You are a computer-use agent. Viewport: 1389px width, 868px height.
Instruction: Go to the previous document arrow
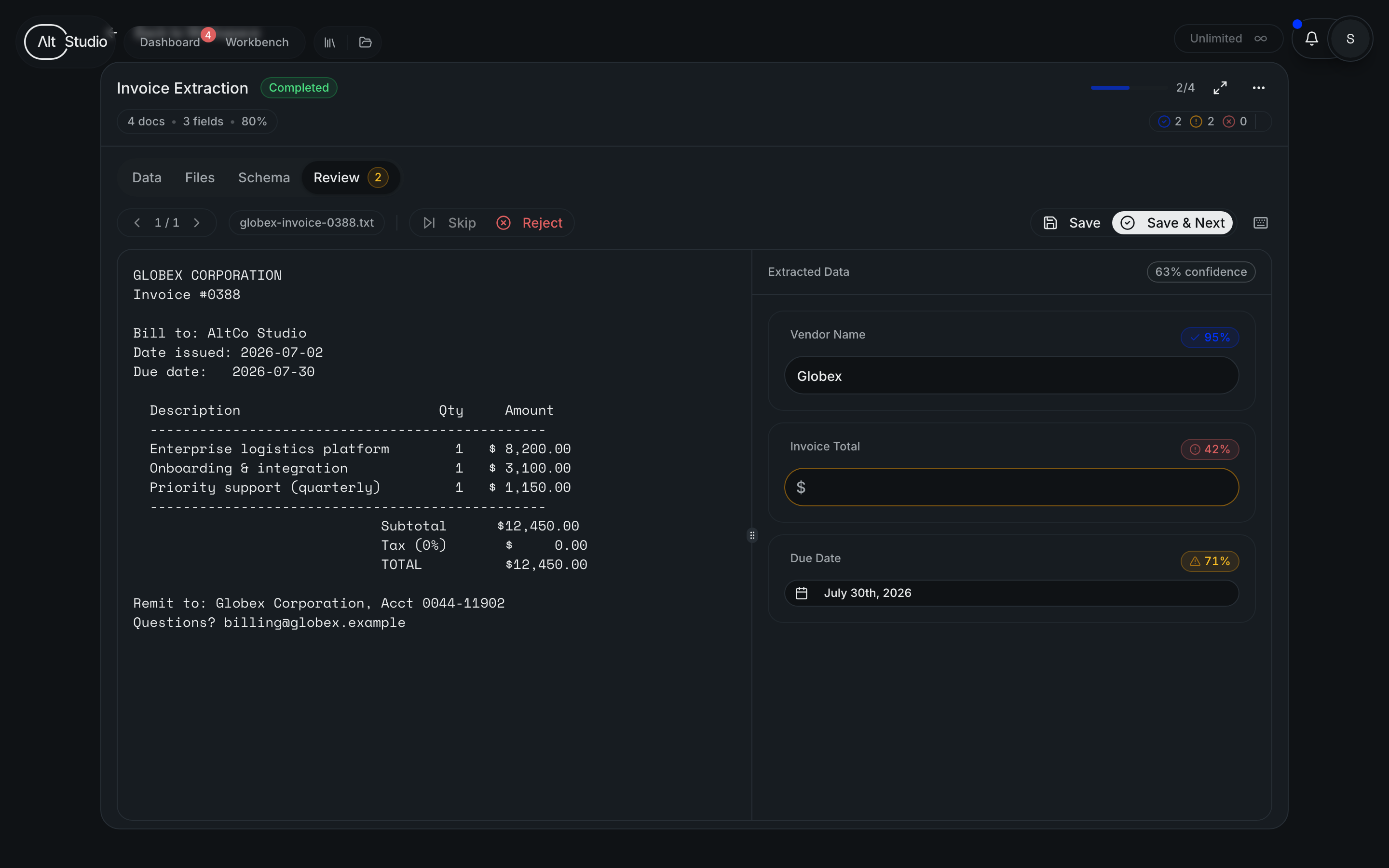pos(137,223)
